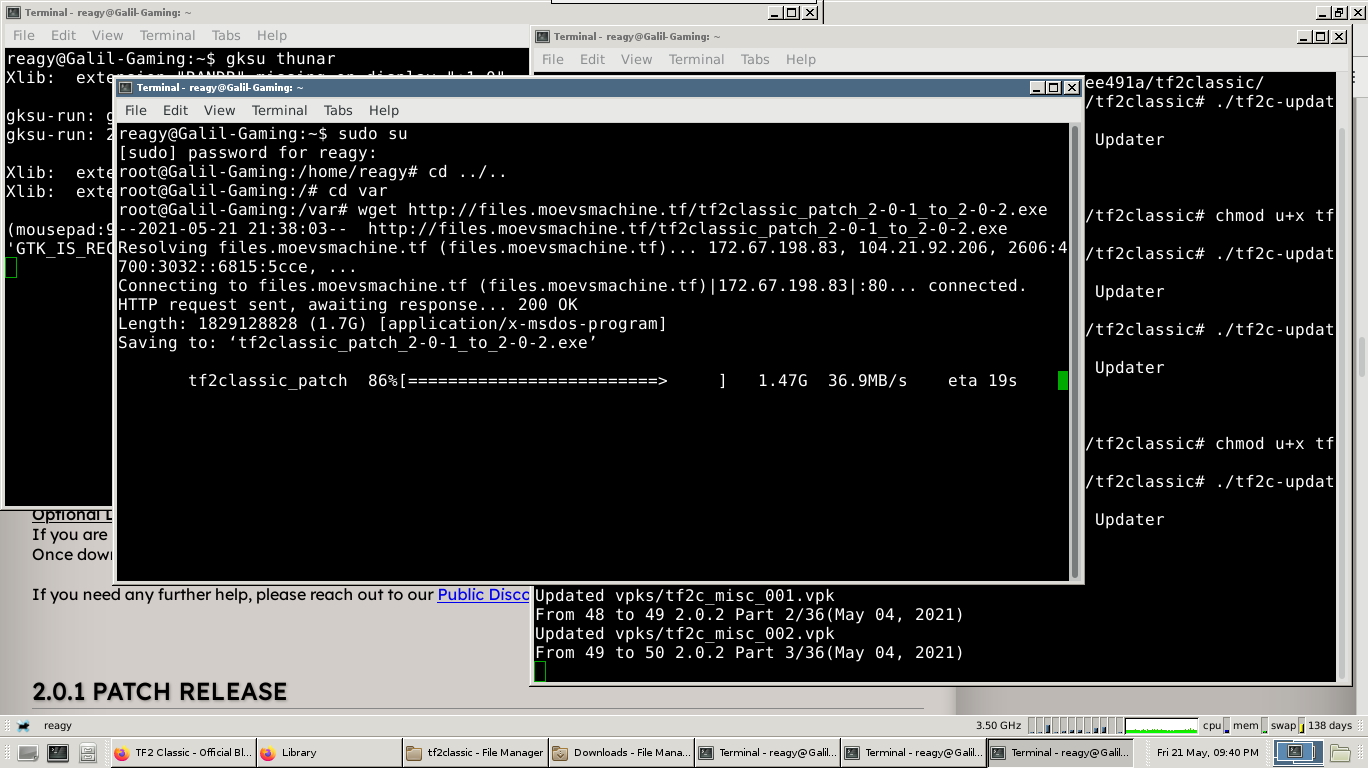
Task: Open View menu in the front terminal window
Action: click(219, 110)
